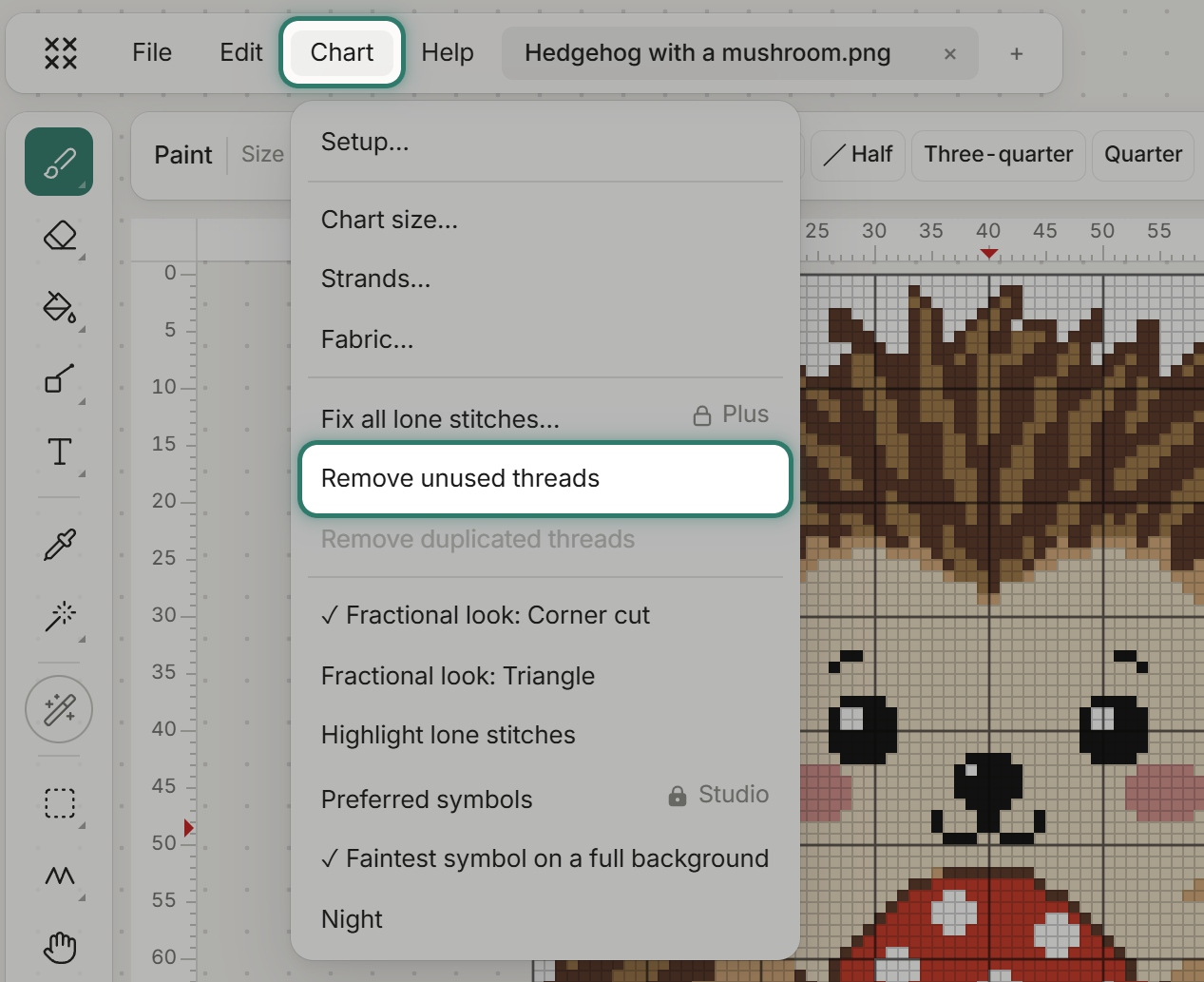Expand Paint tool options corner arrow
The height and width of the screenshot is (982, 1204).
pos(82,184)
